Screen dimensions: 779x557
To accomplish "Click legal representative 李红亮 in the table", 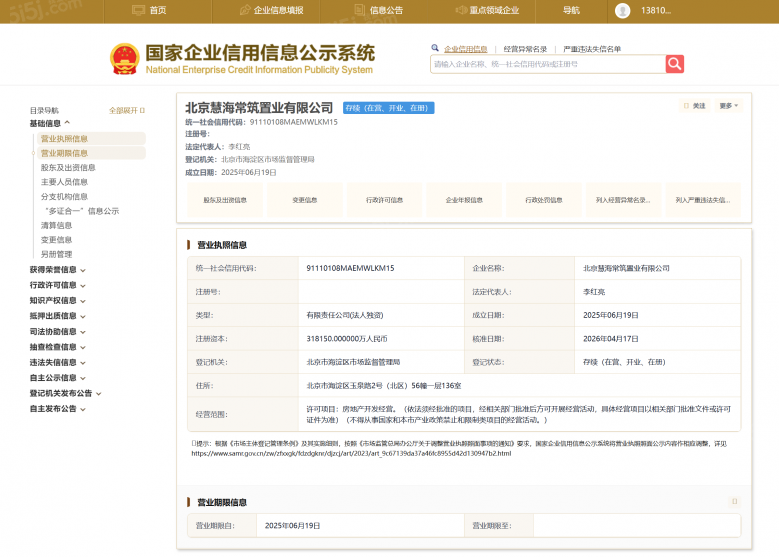I will coord(594,292).
